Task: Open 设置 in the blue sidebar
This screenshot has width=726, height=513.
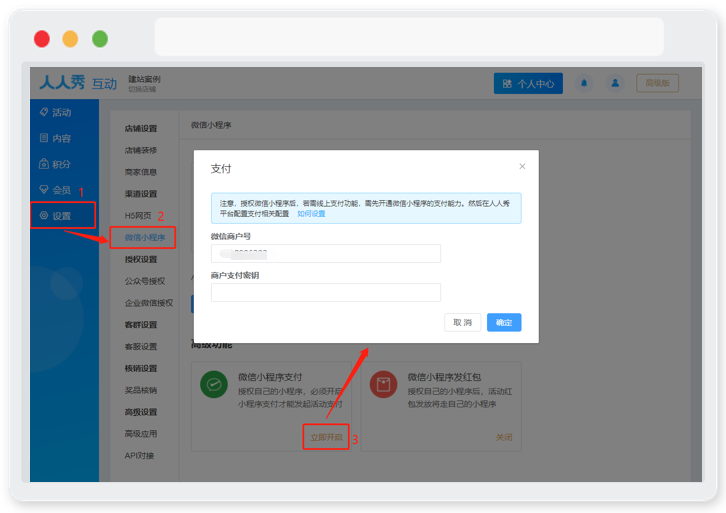Action: click(x=63, y=216)
